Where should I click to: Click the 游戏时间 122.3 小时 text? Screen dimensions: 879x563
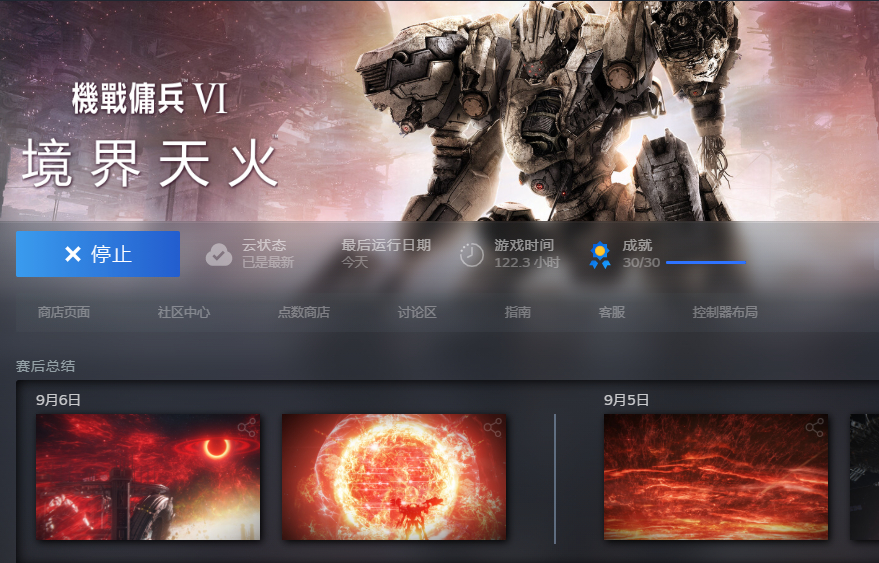tap(527, 254)
